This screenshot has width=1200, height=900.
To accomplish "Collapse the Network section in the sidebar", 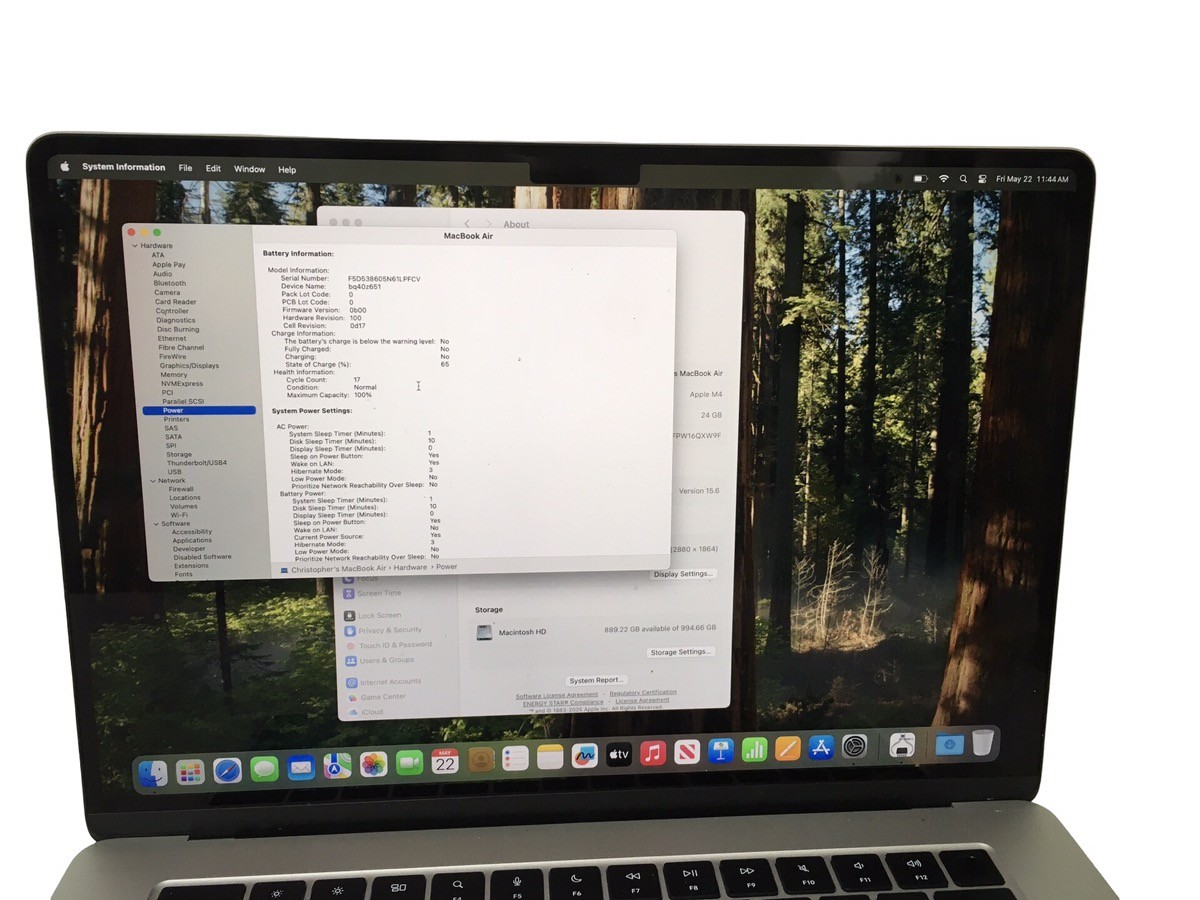I will coord(152,481).
